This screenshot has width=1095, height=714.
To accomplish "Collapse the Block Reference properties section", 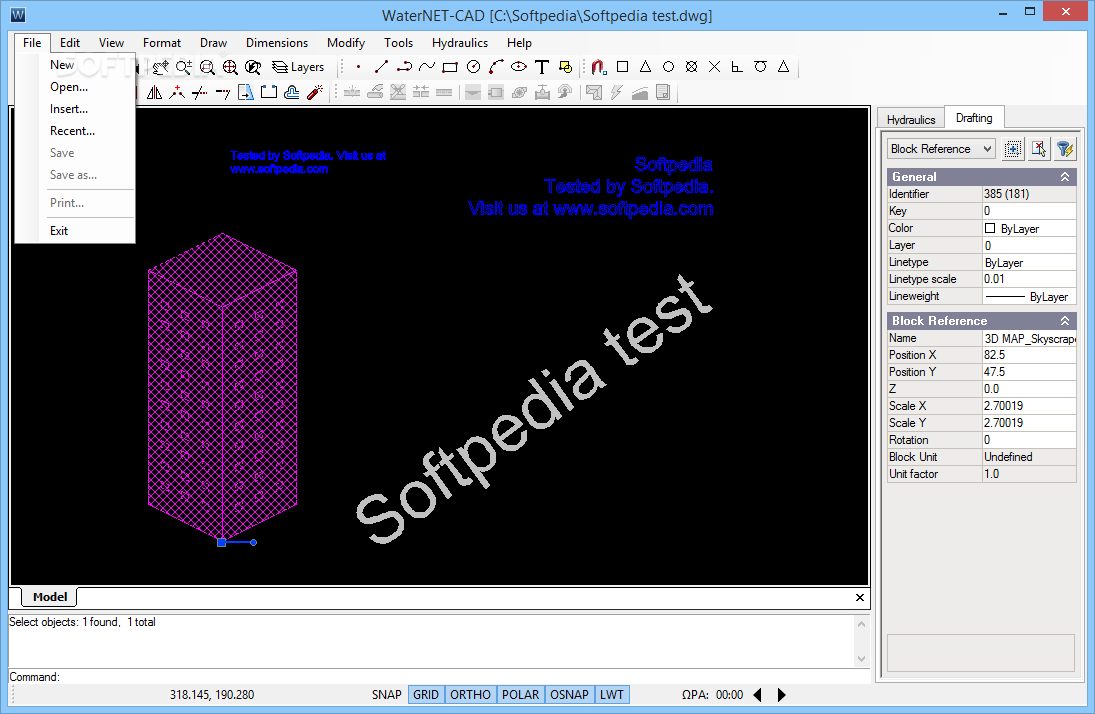I will point(1065,321).
